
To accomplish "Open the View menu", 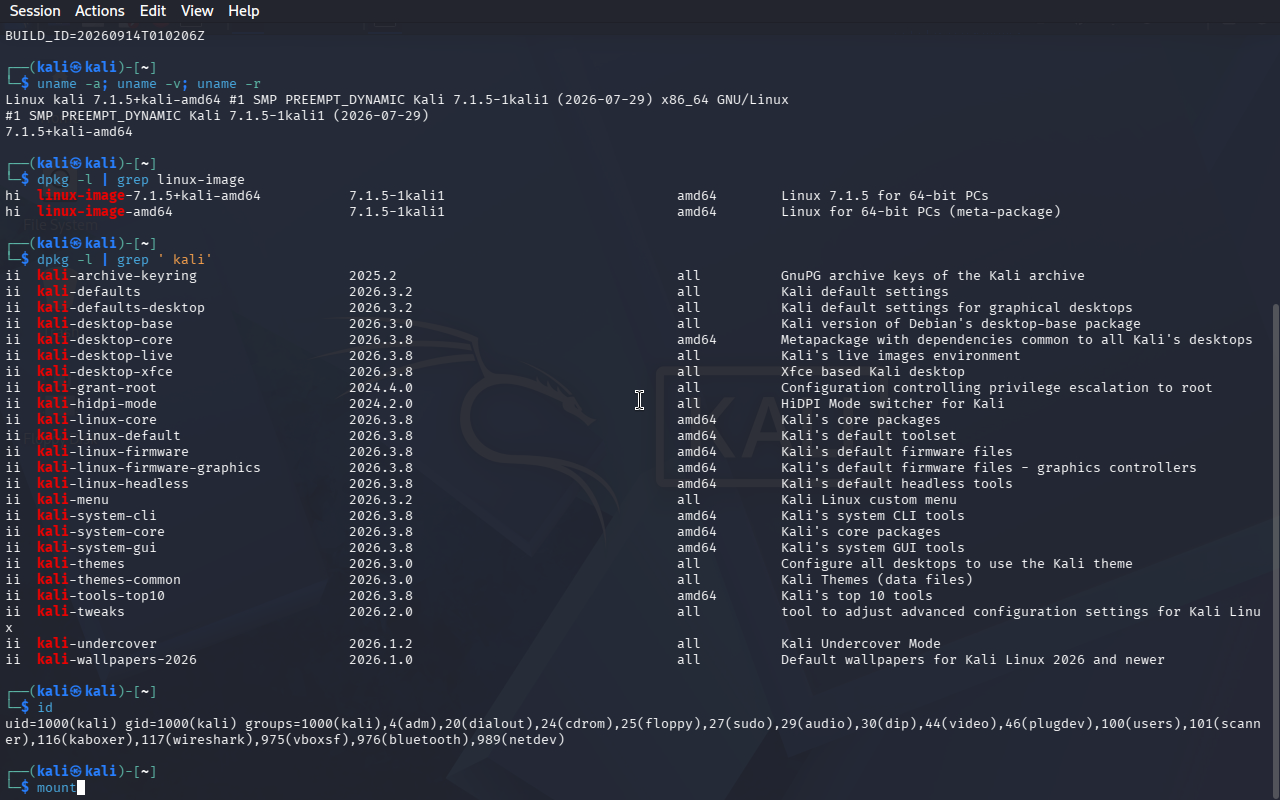I will [x=197, y=11].
